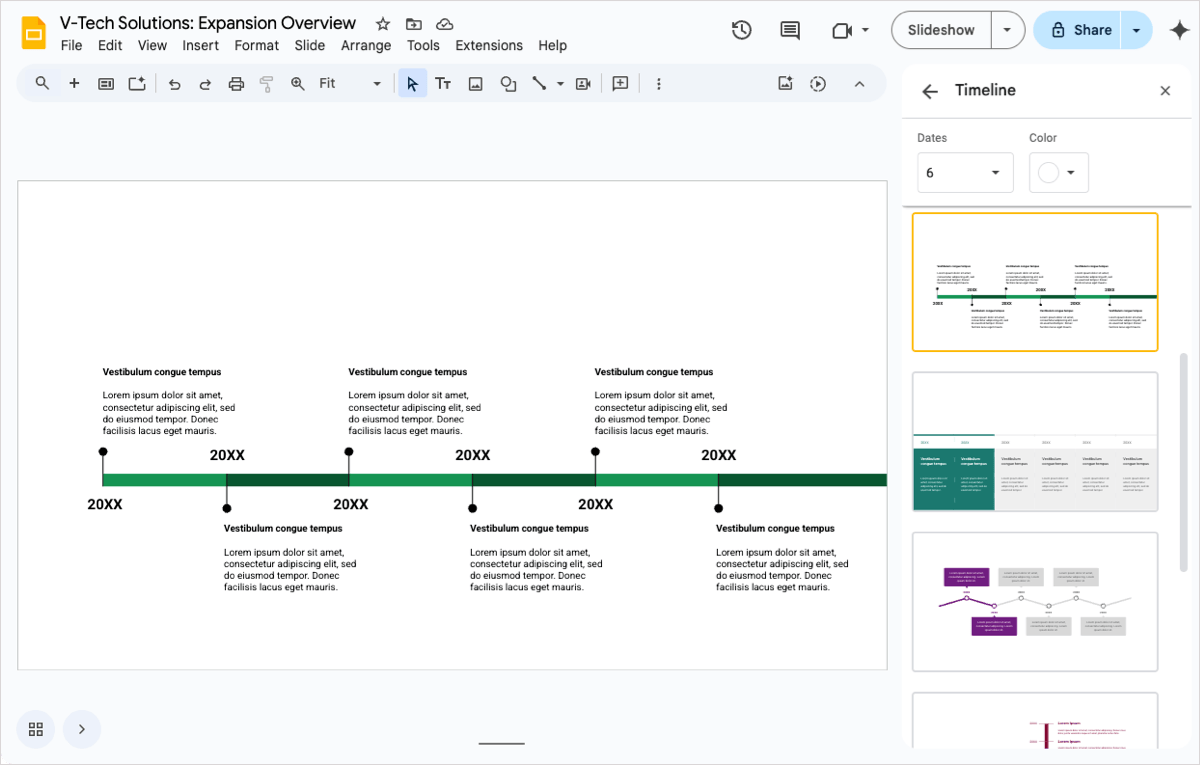The image size is (1200, 765).
Task: Go back from Timeline panel
Action: (x=930, y=91)
